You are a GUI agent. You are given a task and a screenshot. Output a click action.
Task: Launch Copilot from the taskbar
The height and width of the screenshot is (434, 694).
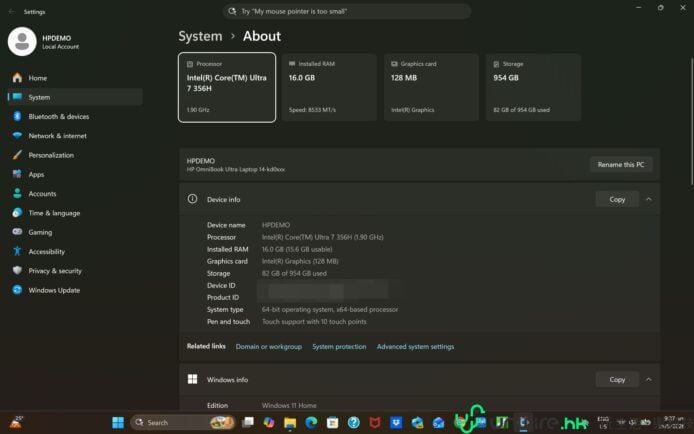point(269,422)
